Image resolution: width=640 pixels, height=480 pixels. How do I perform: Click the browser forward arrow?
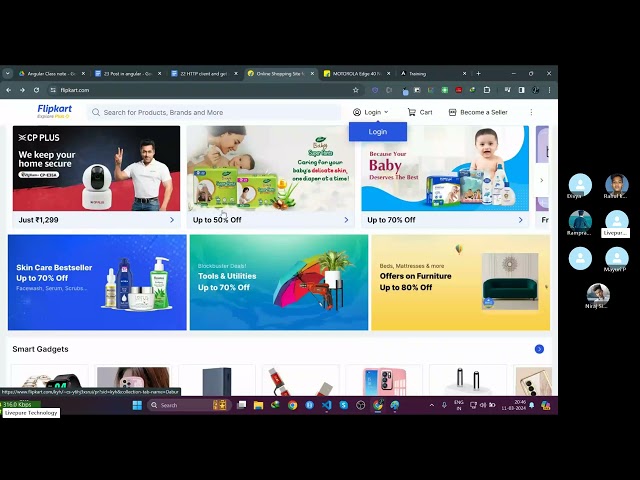[22, 90]
